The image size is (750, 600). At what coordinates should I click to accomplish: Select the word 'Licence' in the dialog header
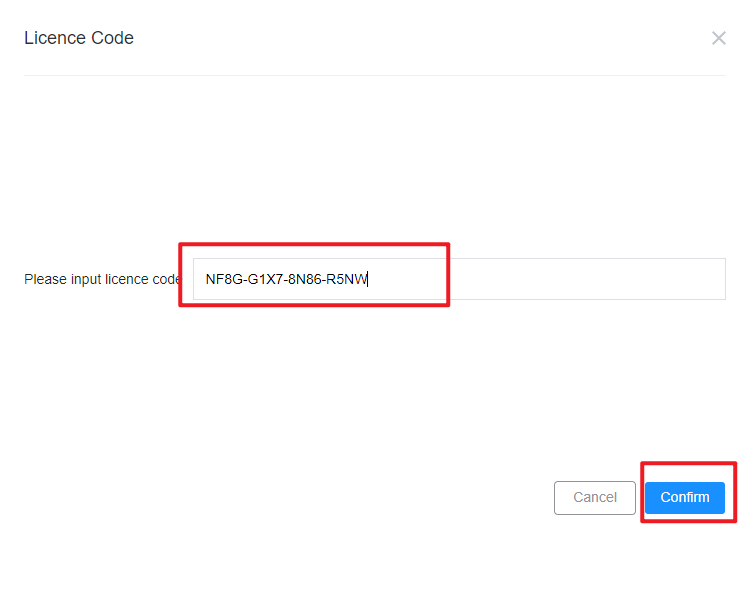[55, 38]
